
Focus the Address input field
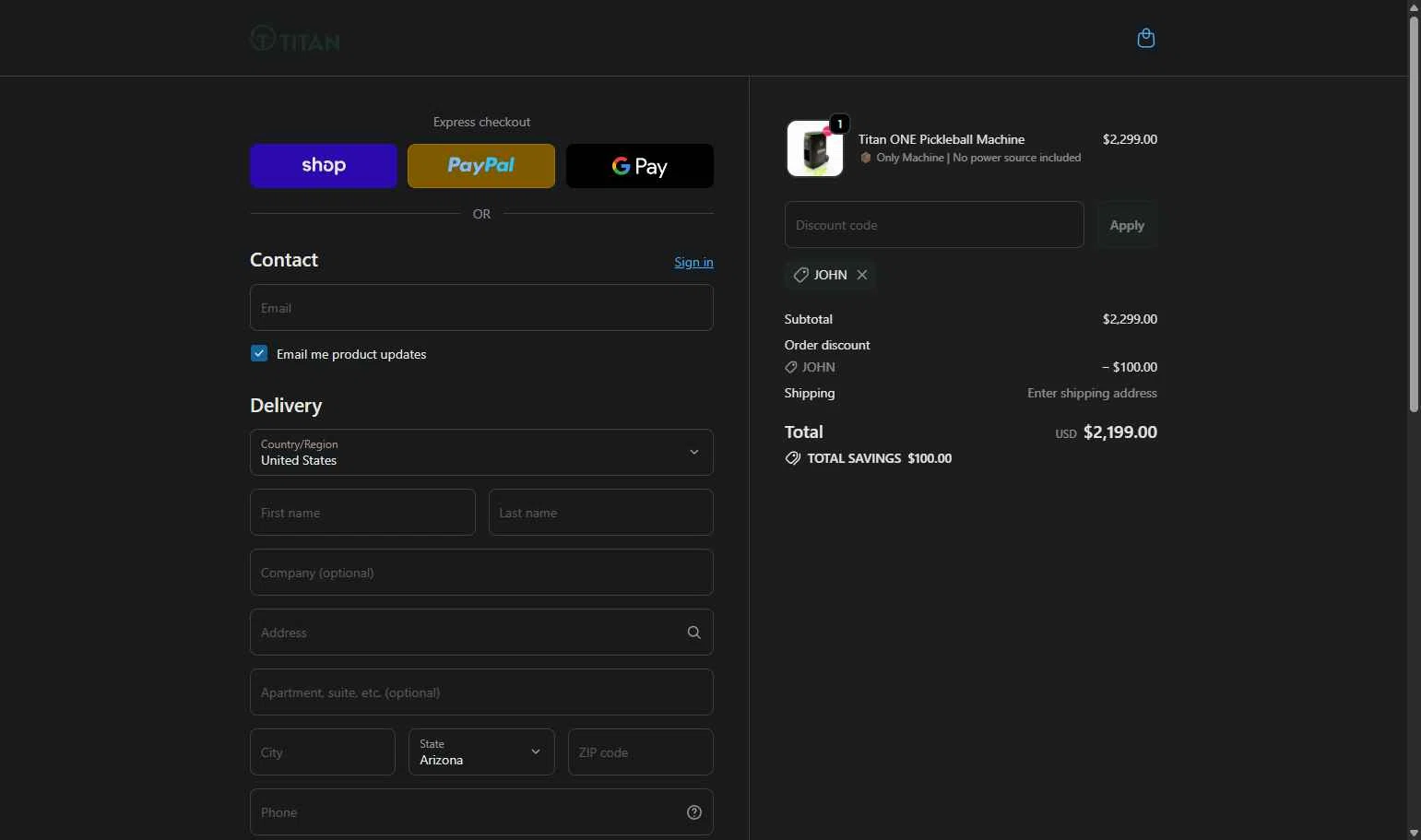[481, 633]
